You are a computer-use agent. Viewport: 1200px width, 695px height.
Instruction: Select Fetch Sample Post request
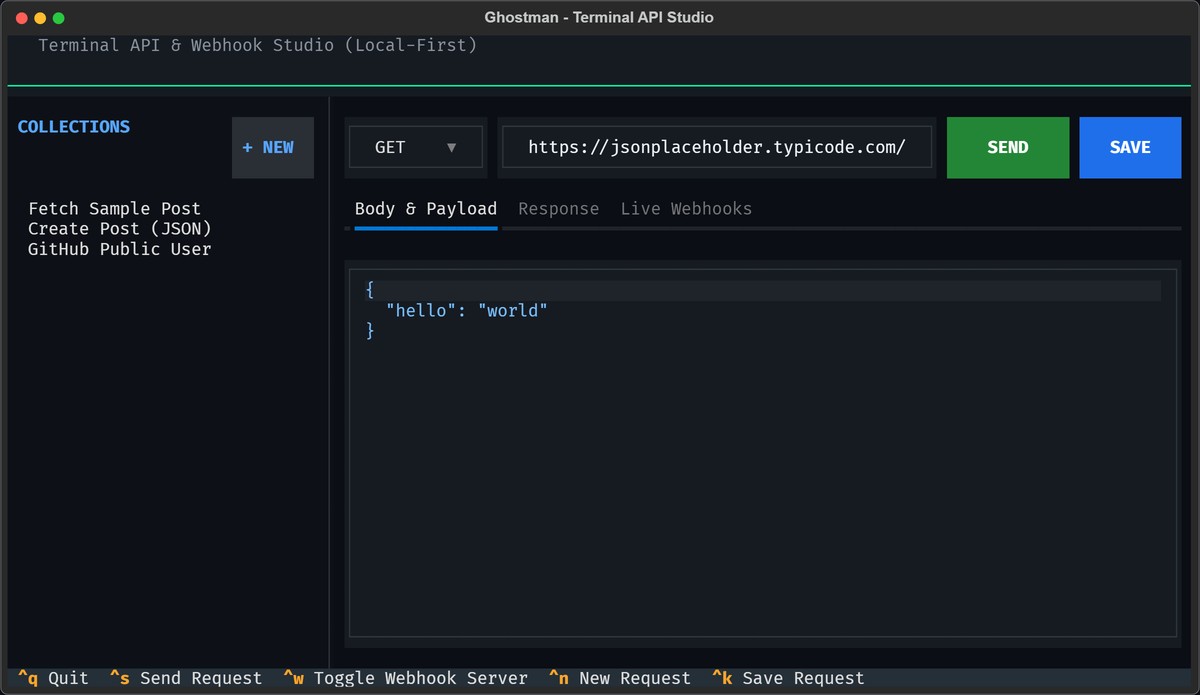[x=115, y=209]
